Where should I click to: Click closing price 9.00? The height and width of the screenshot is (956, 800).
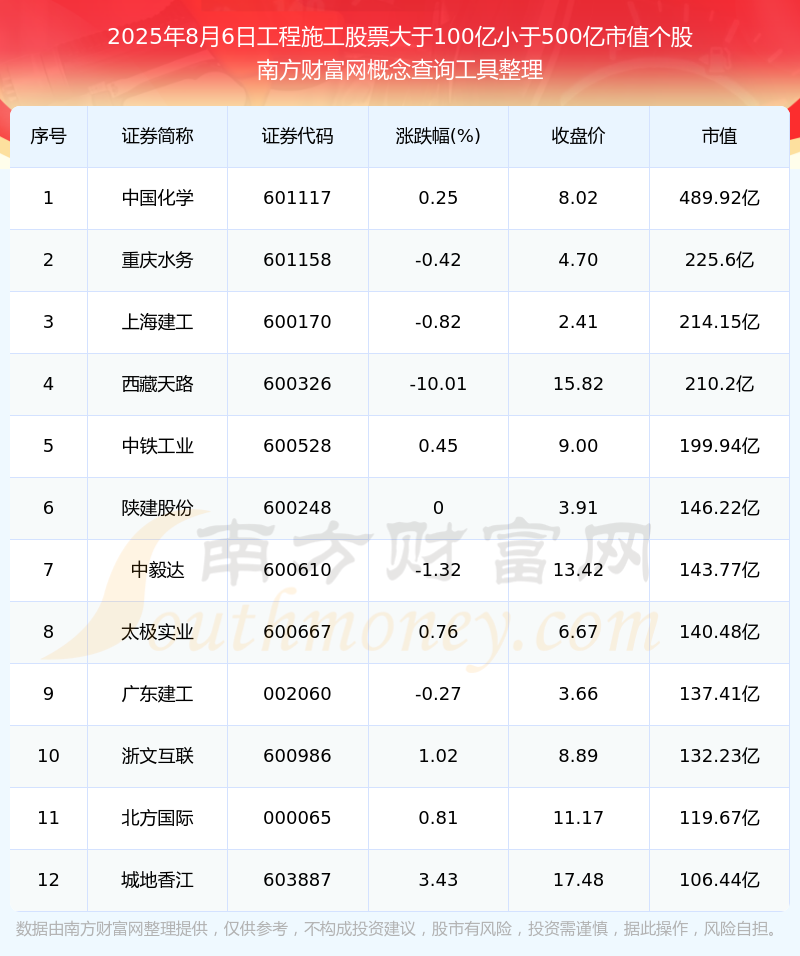(578, 446)
